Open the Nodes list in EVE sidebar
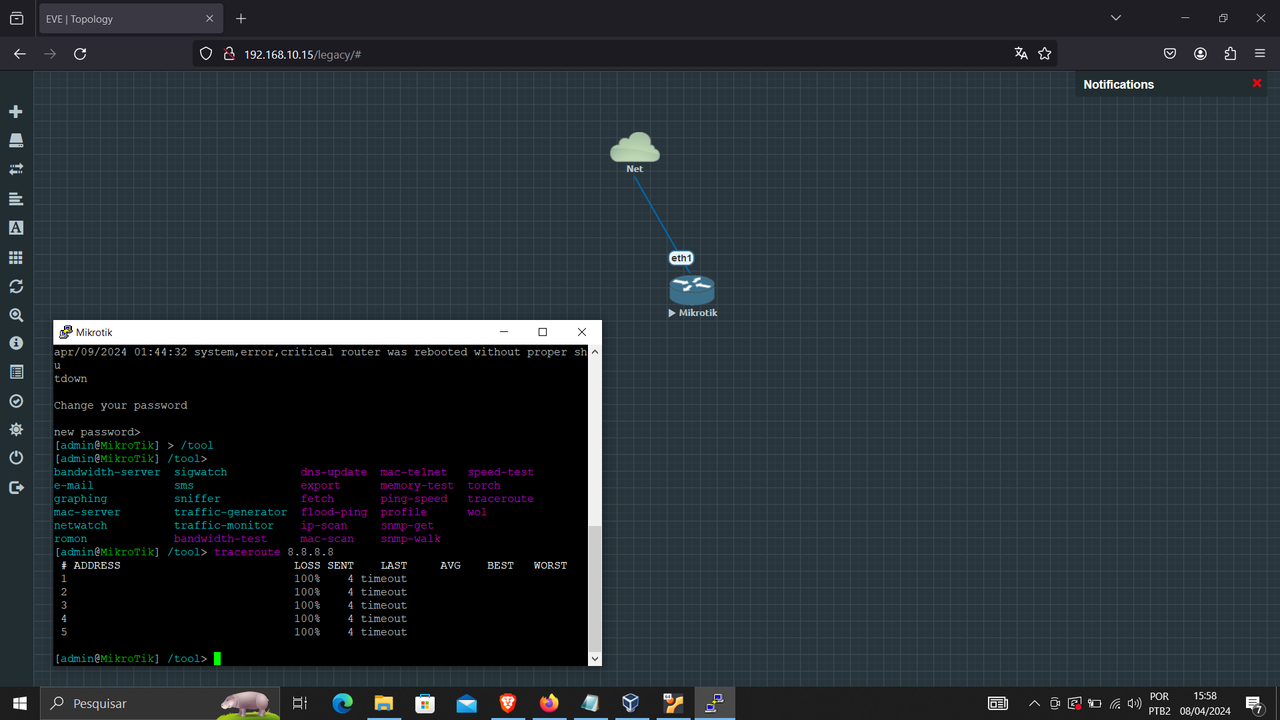 tap(16, 141)
